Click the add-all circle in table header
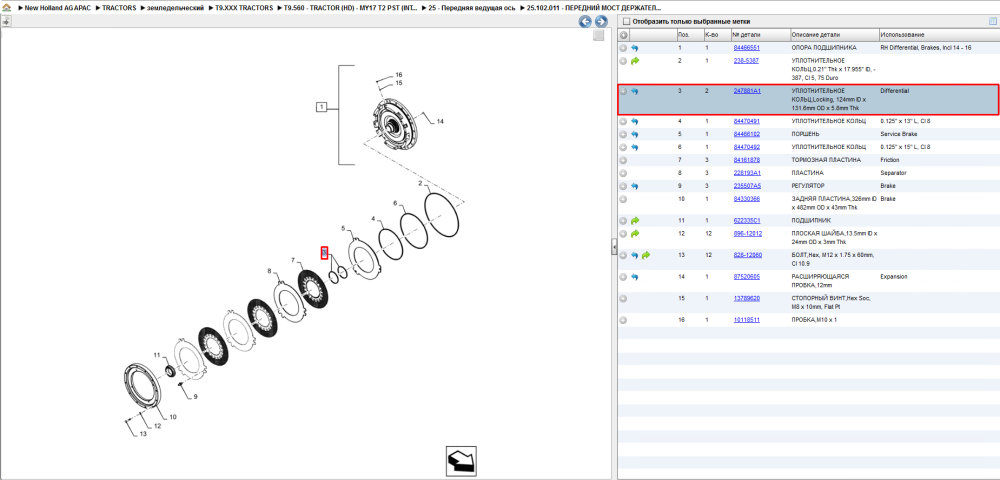This screenshot has width=1000, height=480. tap(624, 34)
